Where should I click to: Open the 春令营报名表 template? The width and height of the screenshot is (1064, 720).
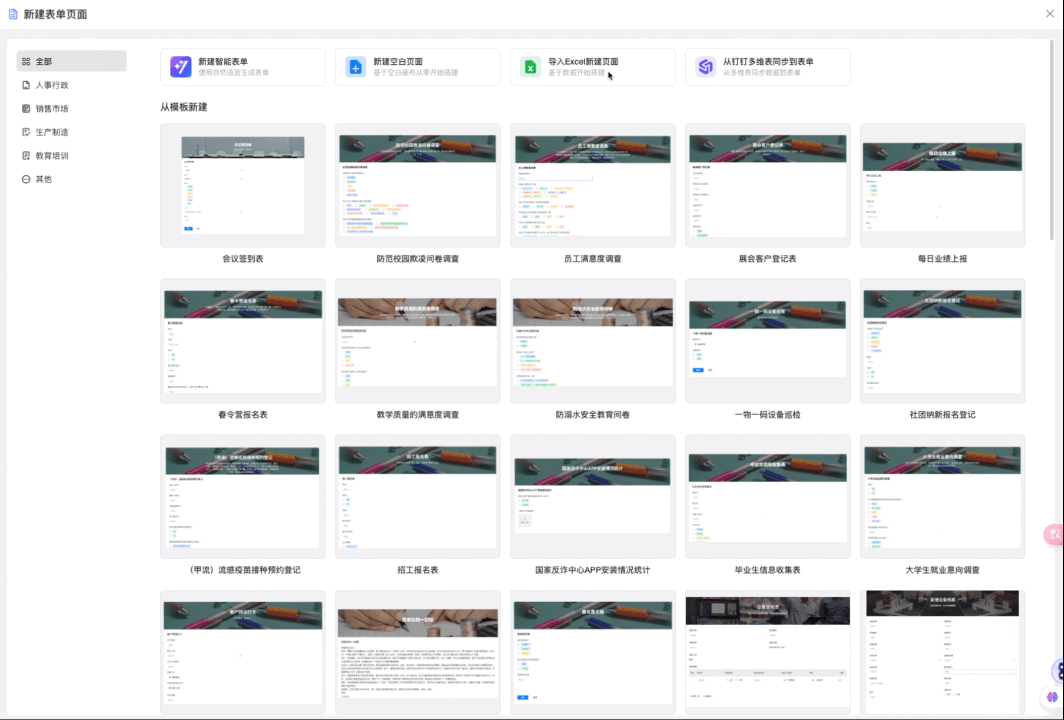pos(243,341)
